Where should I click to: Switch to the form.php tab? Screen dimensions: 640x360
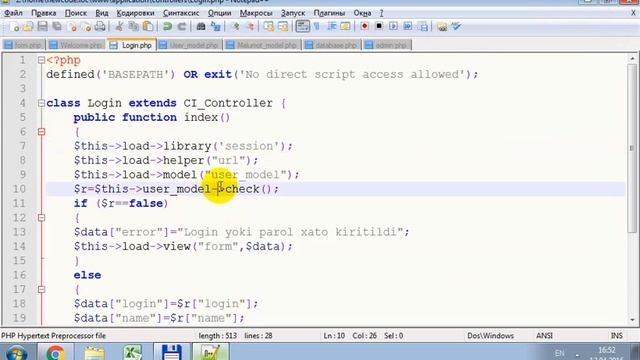pyautogui.click(x=24, y=45)
